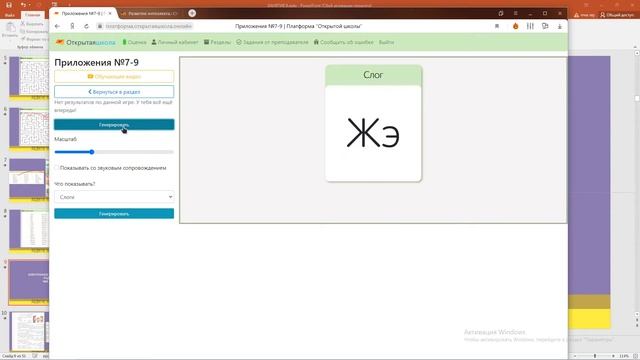The height and width of the screenshot is (360, 640).
Task: Click PowerPoint Общий доступ button
Action: 617,15
